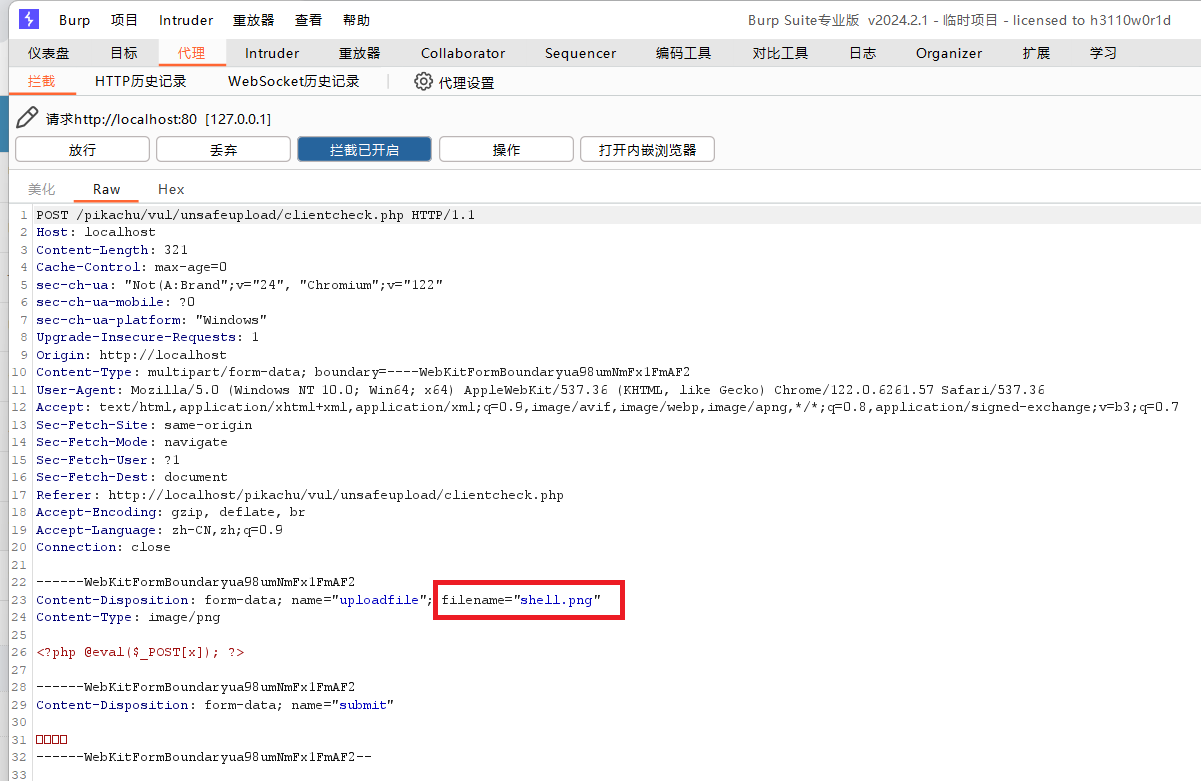Viewport: 1201px width, 781px height.
Task: Click the Upgrade-Insecure-Requests header line
Action: [x=148, y=337]
